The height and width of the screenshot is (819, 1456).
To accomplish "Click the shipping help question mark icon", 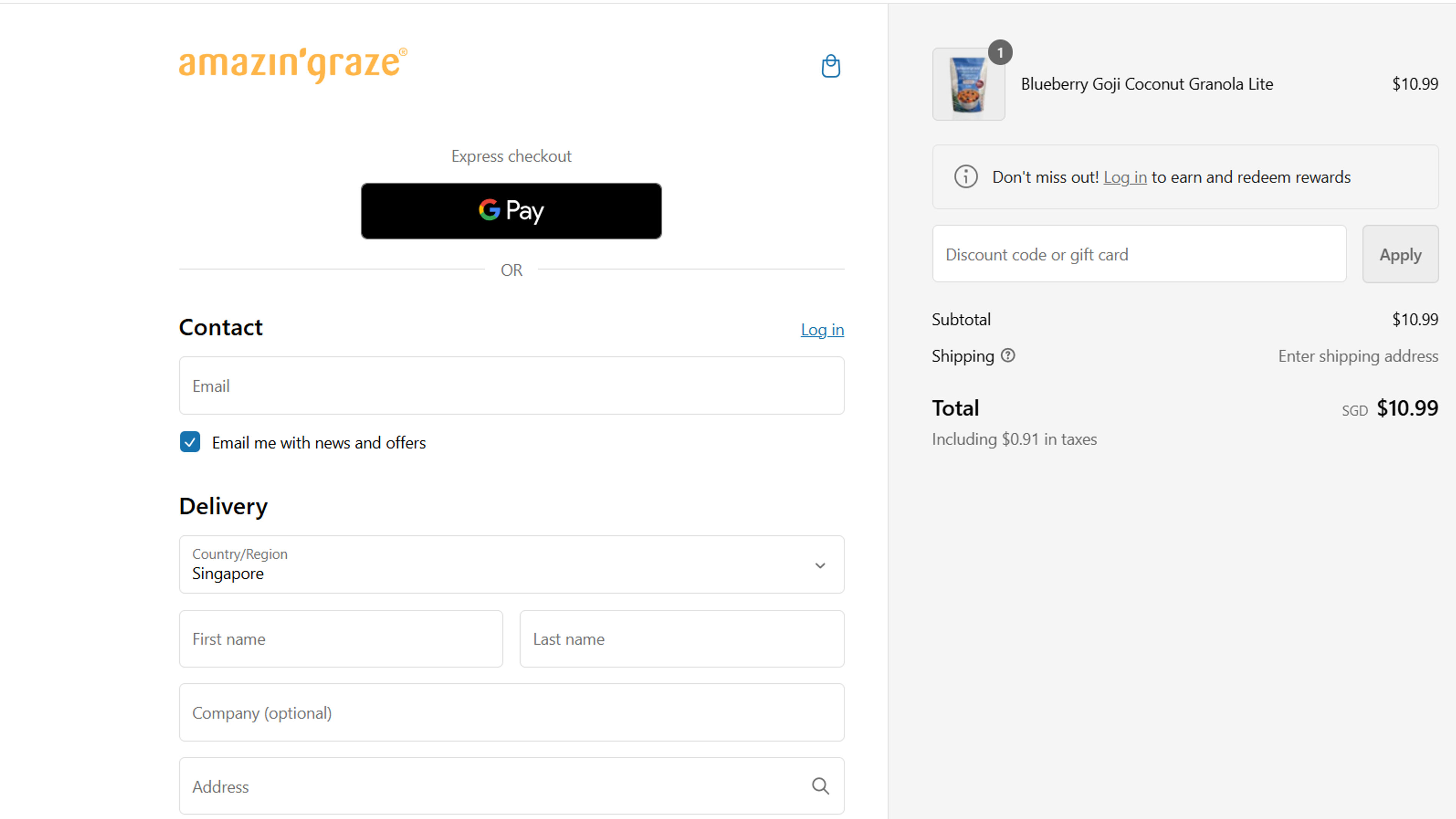I will [1008, 356].
